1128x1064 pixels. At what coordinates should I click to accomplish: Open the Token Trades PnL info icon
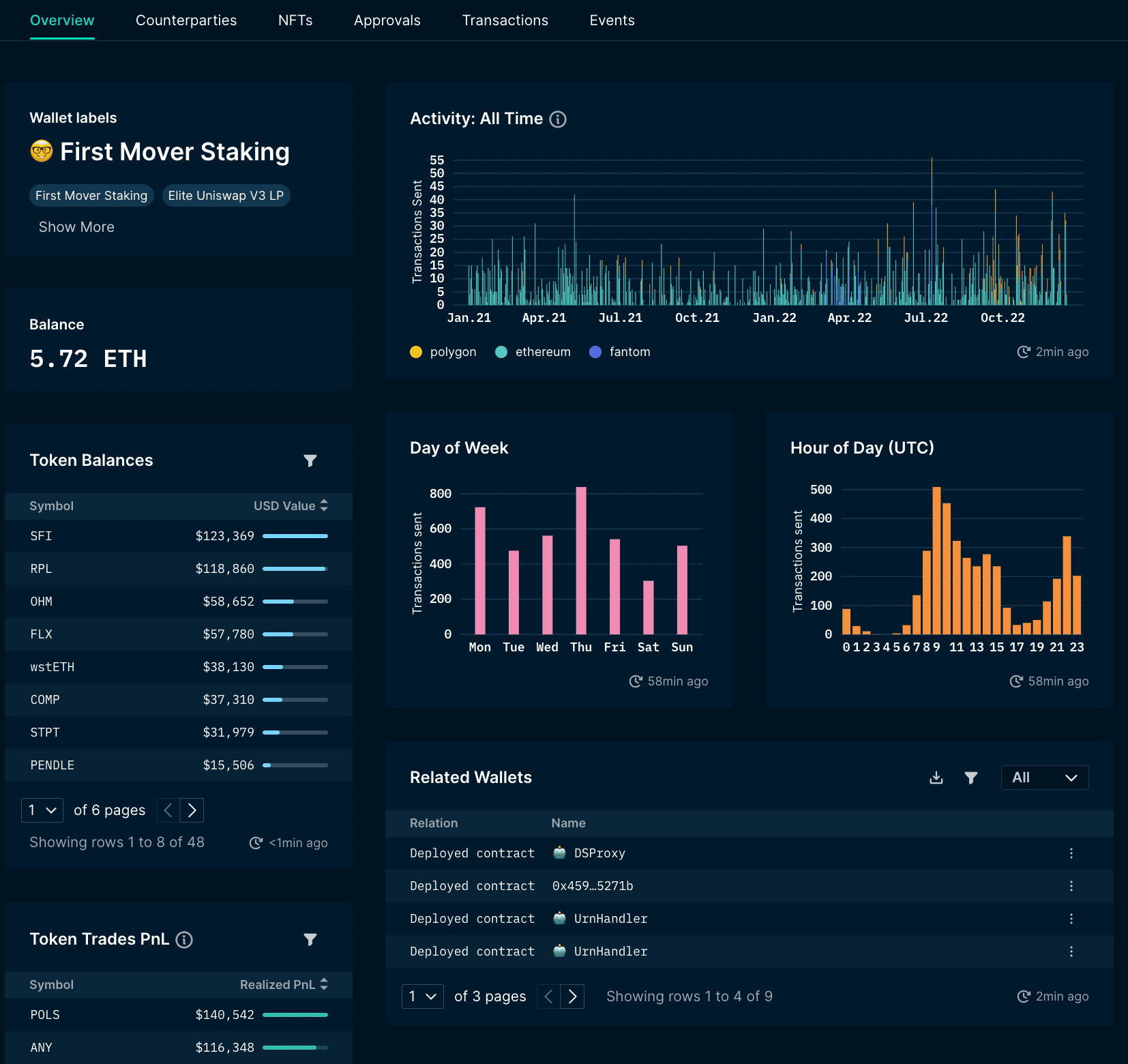pyautogui.click(x=184, y=940)
